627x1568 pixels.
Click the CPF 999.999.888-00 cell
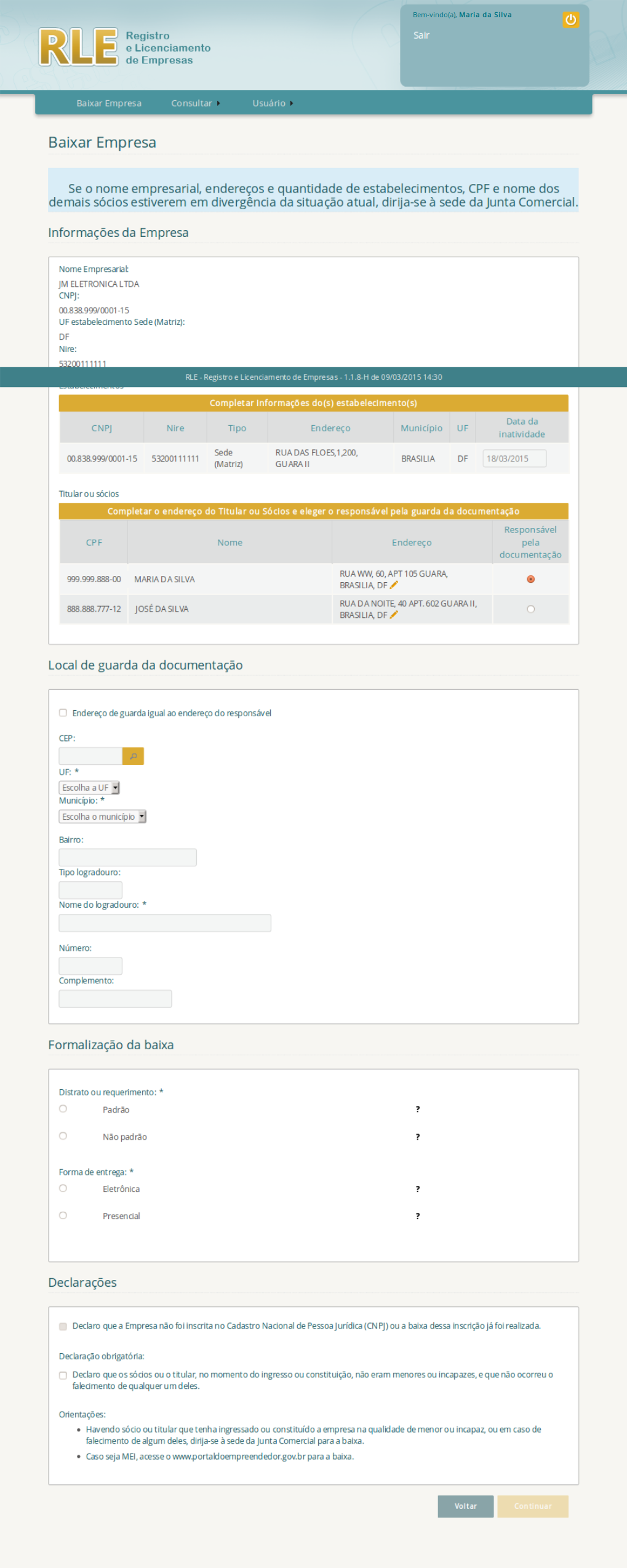point(94,579)
